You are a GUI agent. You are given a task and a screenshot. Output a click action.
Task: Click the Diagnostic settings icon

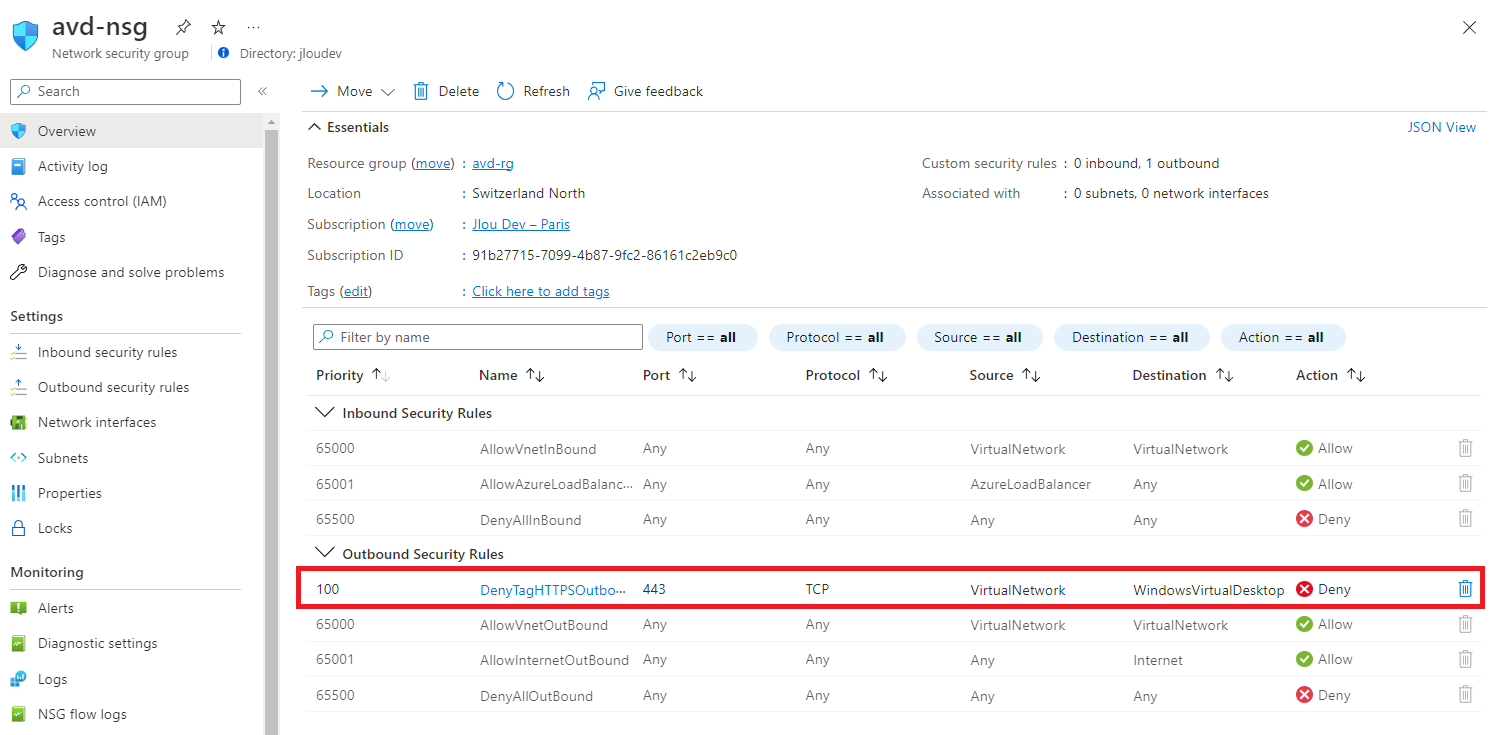pos(18,643)
